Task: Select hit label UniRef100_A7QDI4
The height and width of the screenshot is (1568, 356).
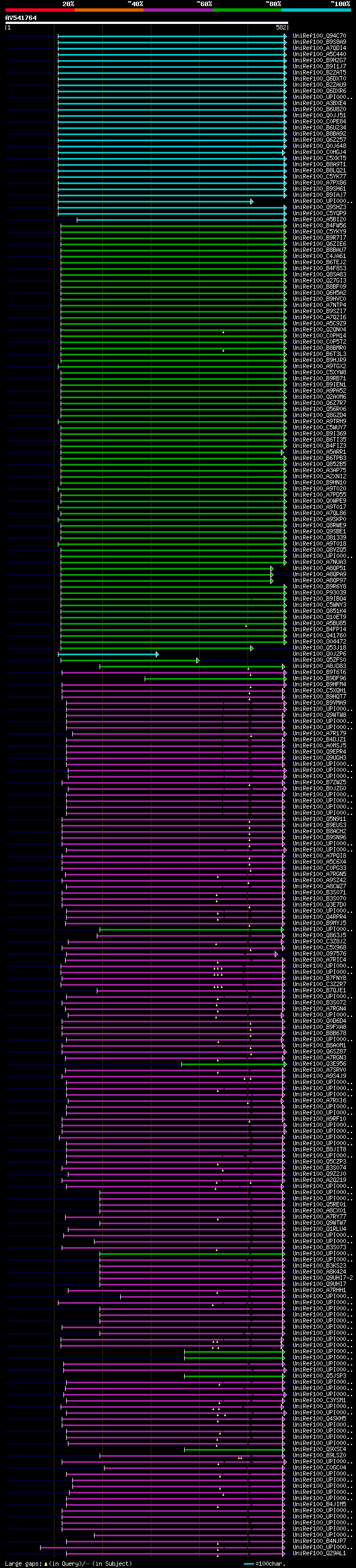Action: (319, 48)
